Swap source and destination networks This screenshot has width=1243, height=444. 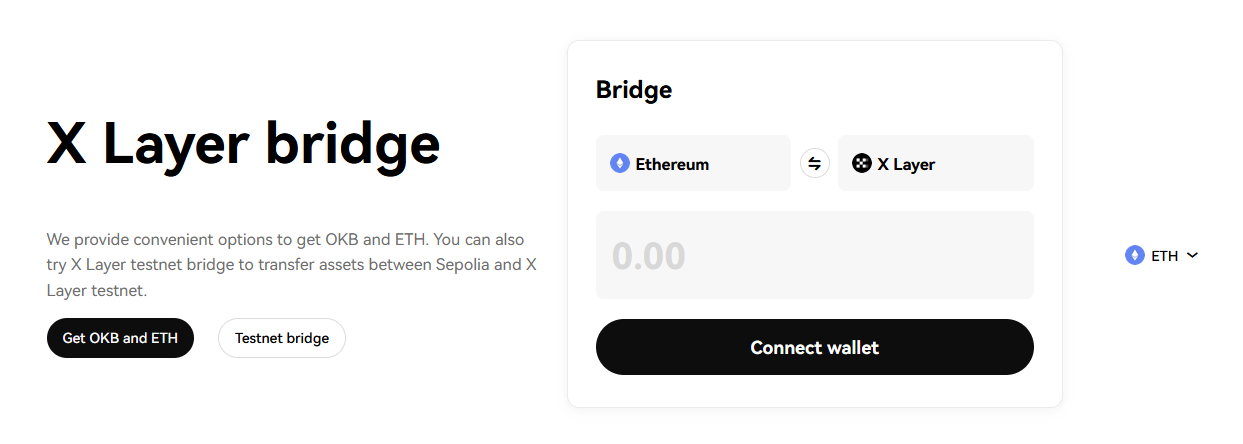click(x=814, y=163)
